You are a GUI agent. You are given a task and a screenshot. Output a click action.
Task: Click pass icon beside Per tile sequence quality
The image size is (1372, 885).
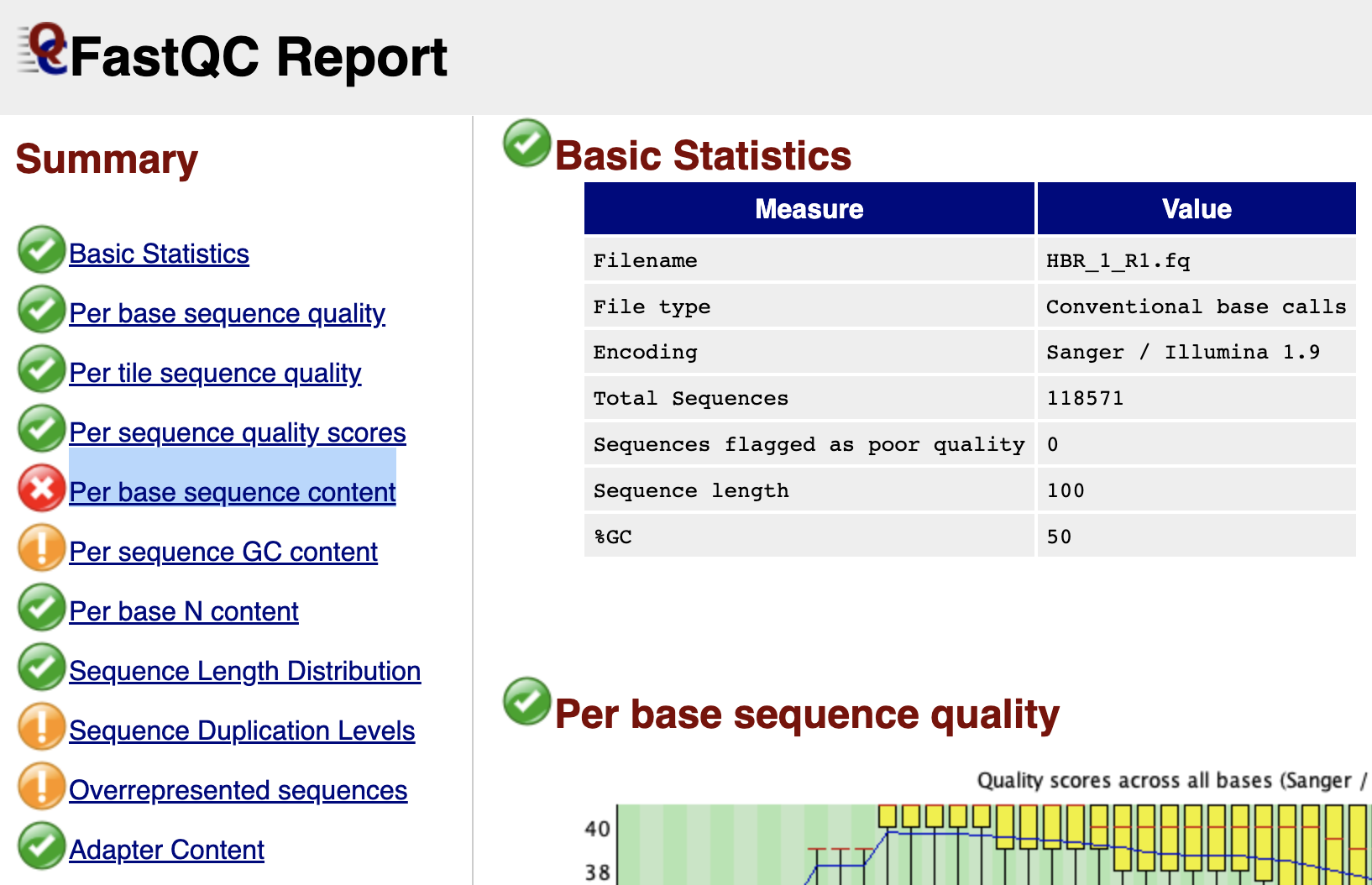tap(41, 369)
